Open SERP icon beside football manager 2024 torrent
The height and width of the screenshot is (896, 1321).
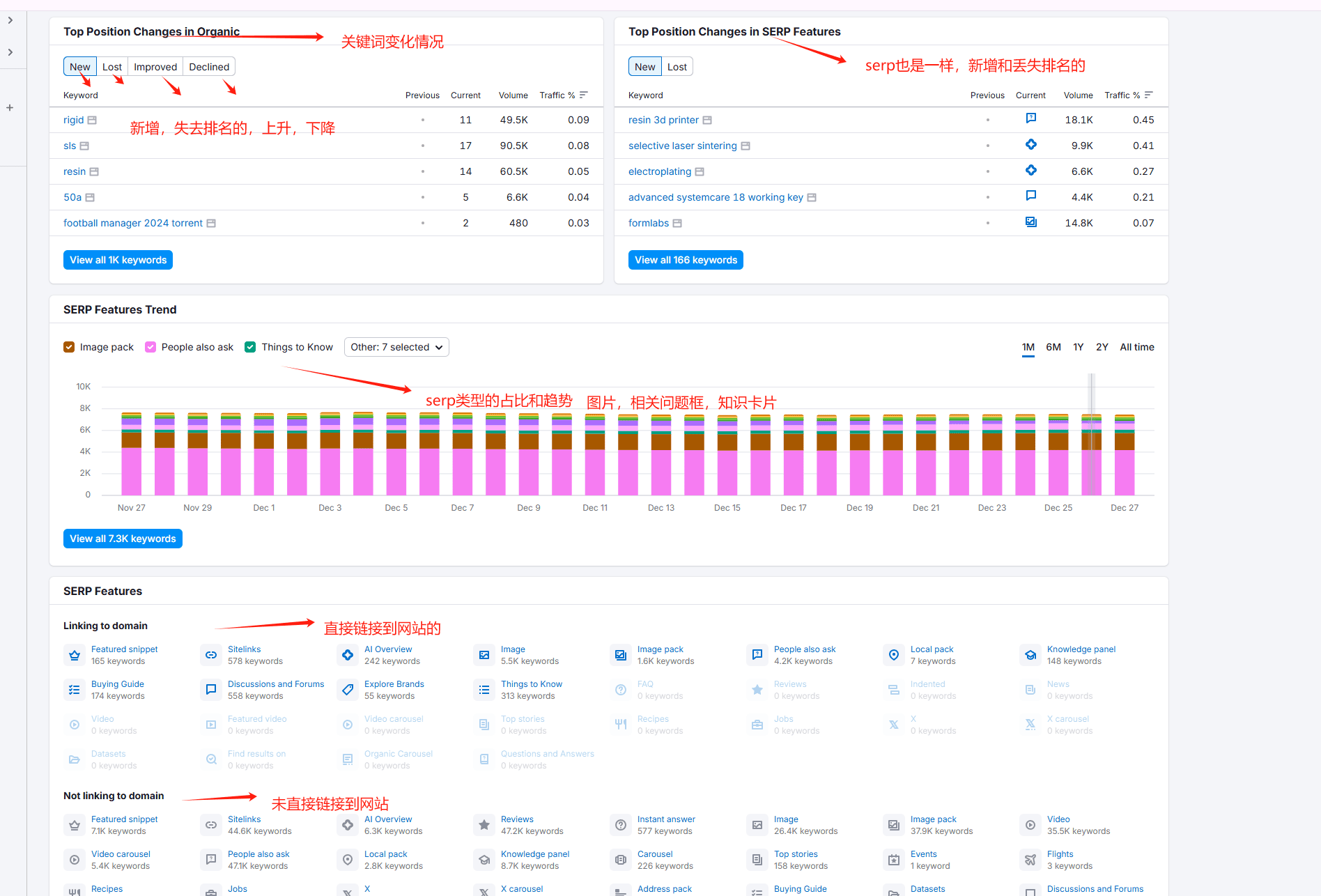pyautogui.click(x=211, y=223)
